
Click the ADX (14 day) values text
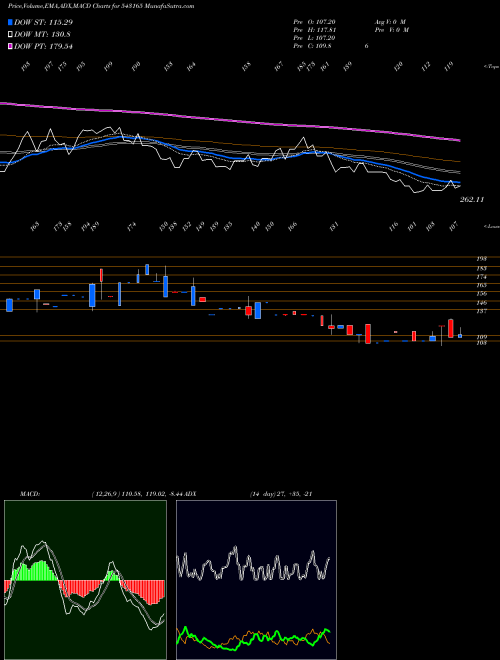pyautogui.click(x=281, y=494)
